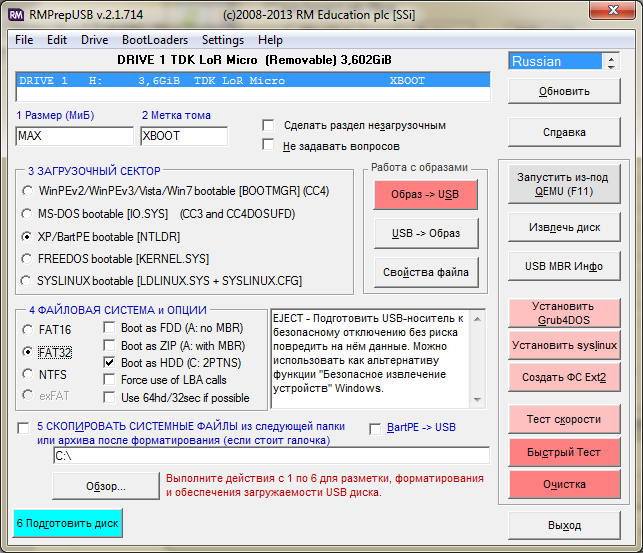Select DRIVE 1 TDK LoR Micro row
This screenshot has height=553, width=643.
click(253, 80)
